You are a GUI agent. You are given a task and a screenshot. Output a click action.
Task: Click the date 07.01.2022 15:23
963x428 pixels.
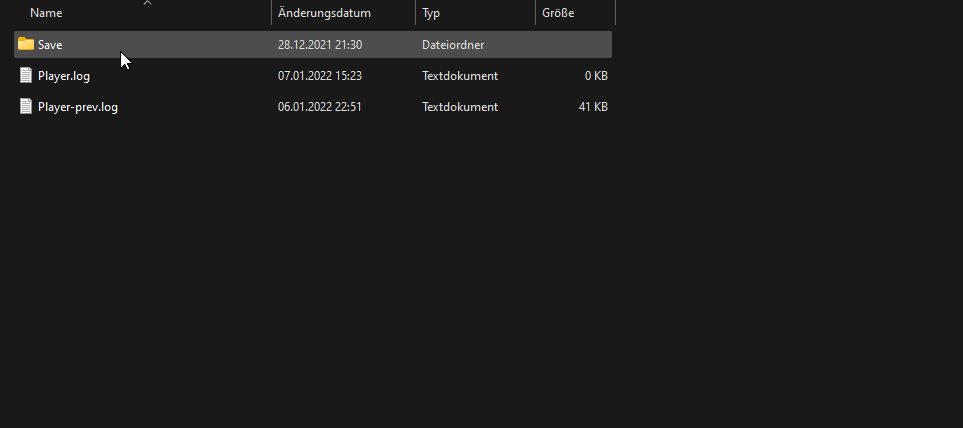(320, 76)
